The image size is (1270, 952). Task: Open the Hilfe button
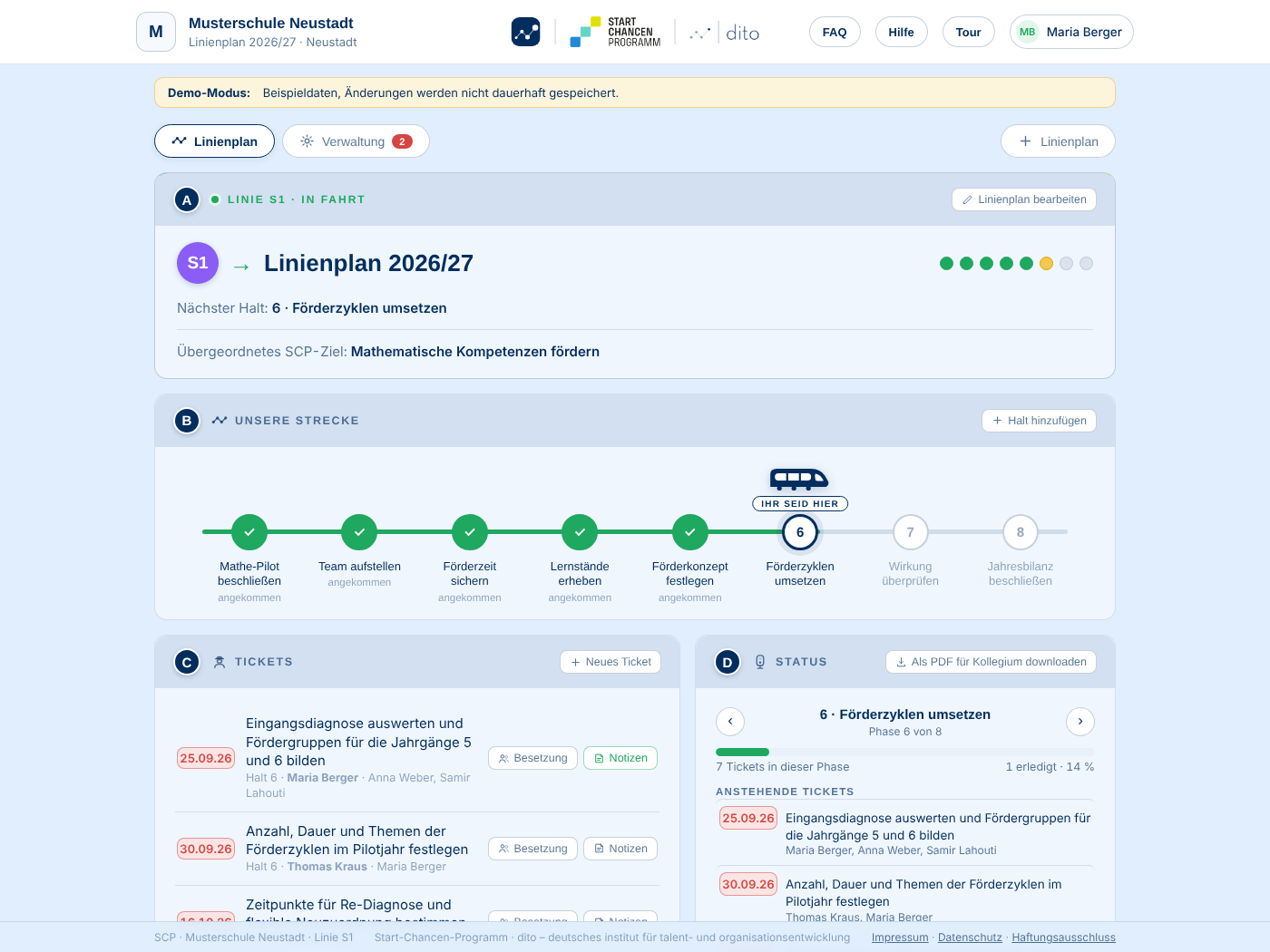901,32
